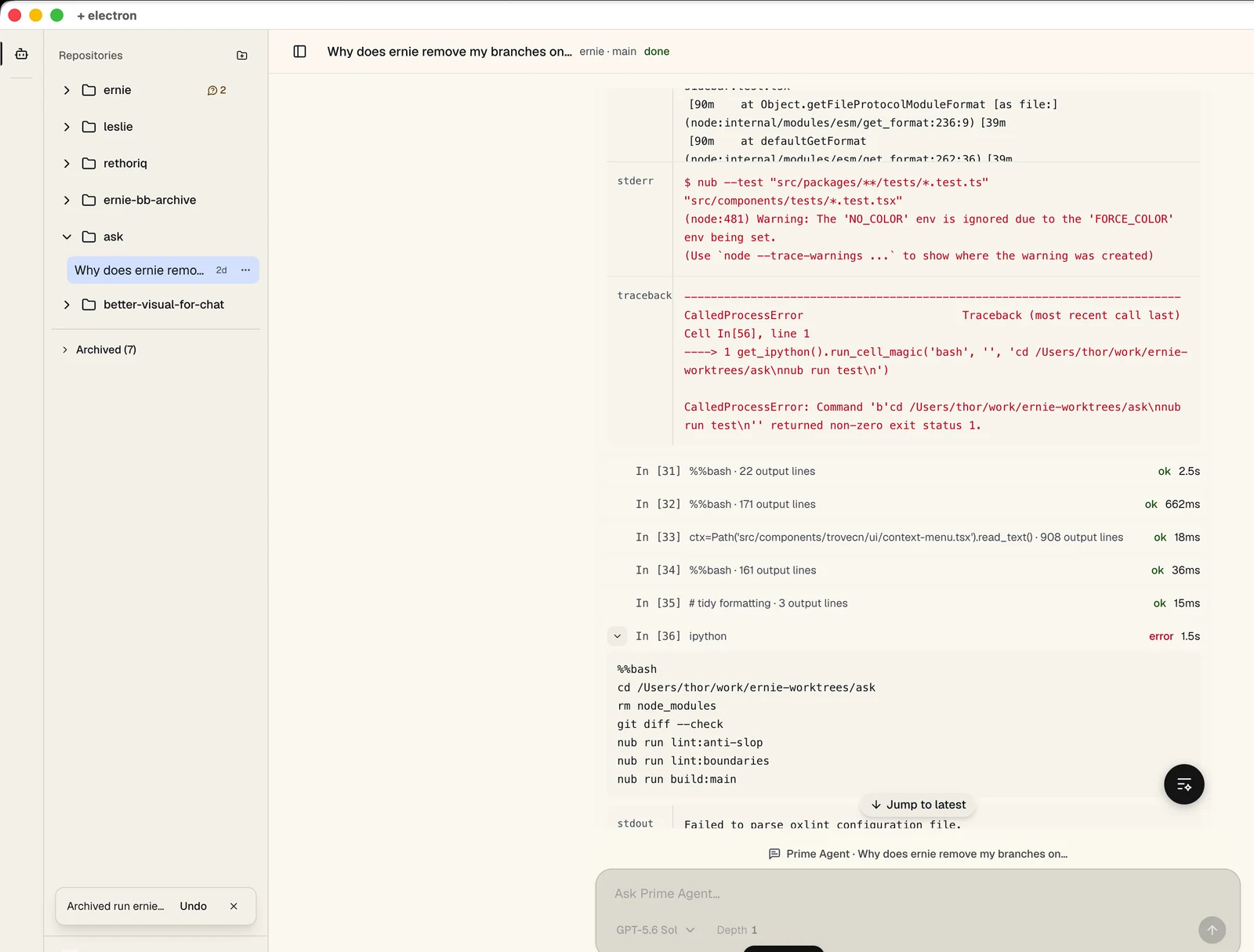
Task: Click the ernie comments count badge
Action: (216, 90)
